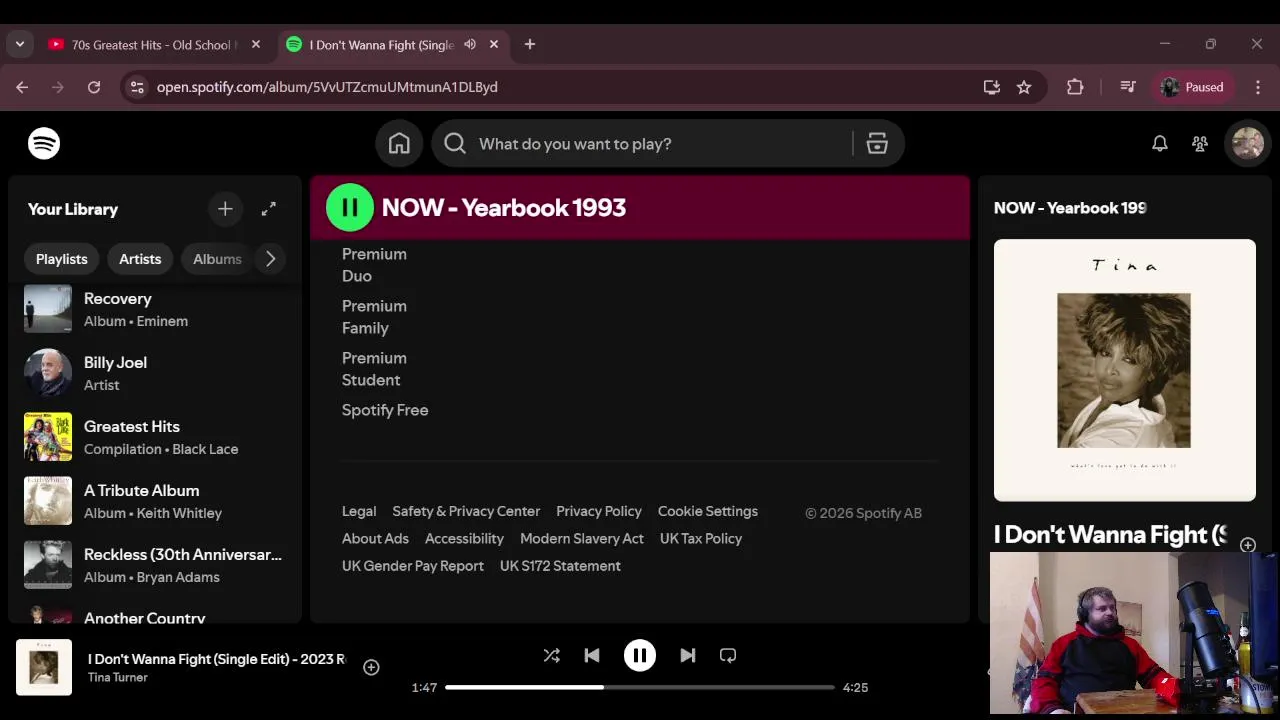Screen dimensions: 1280x720
Task: Filter library by Playlists
Action: (x=62, y=259)
